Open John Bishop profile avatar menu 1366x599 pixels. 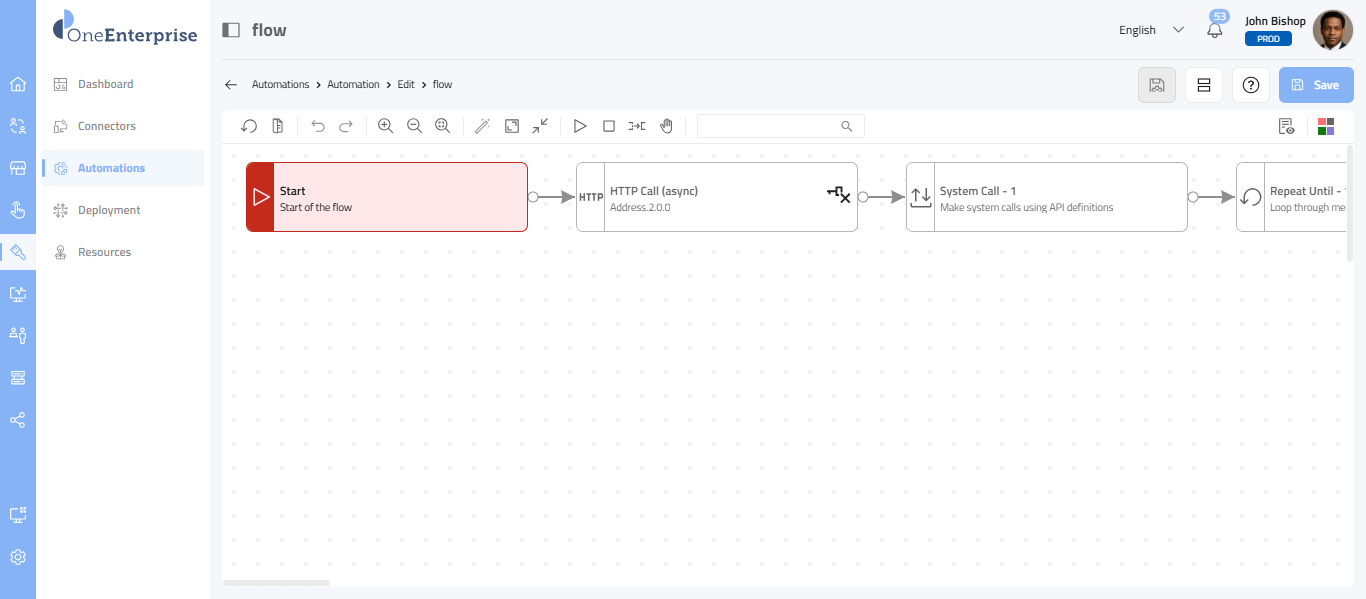click(x=1332, y=30)
